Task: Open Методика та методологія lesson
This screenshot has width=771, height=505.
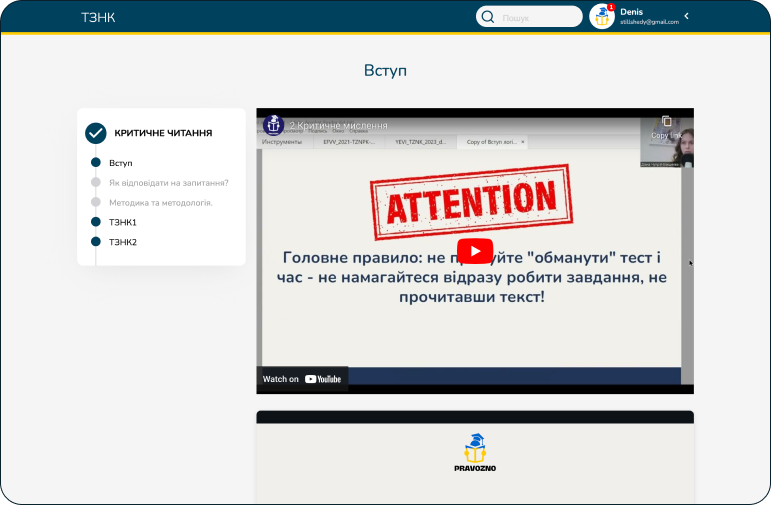Action: [x=160, y=203]
